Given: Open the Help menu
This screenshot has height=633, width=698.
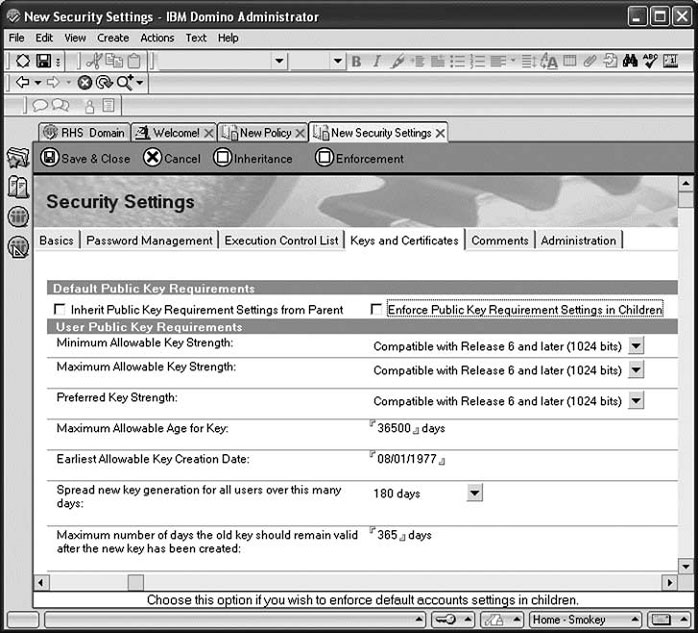Looking at the screenshot, I should click(228, 38).
